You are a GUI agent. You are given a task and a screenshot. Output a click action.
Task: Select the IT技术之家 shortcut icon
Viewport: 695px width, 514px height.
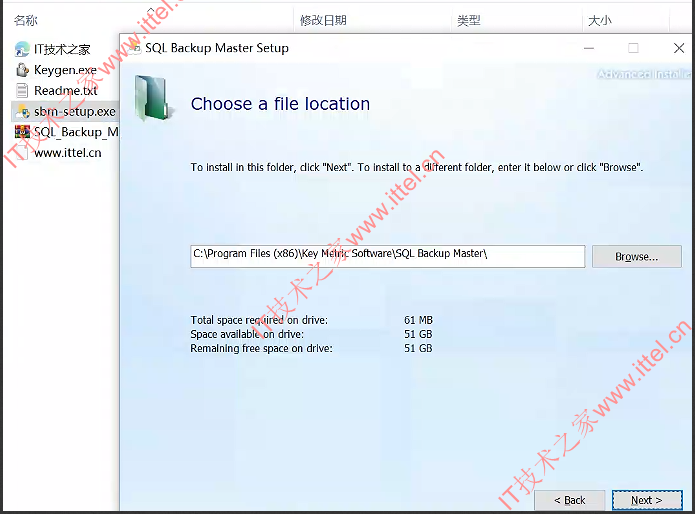click(22, 49)
